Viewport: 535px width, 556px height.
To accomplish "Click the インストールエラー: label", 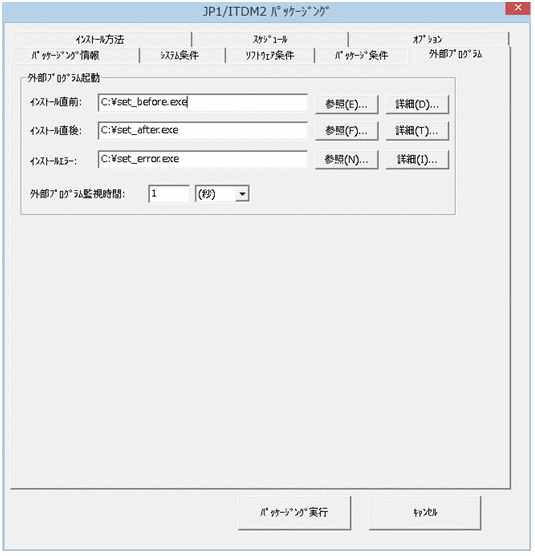I will tap(53, 161).
